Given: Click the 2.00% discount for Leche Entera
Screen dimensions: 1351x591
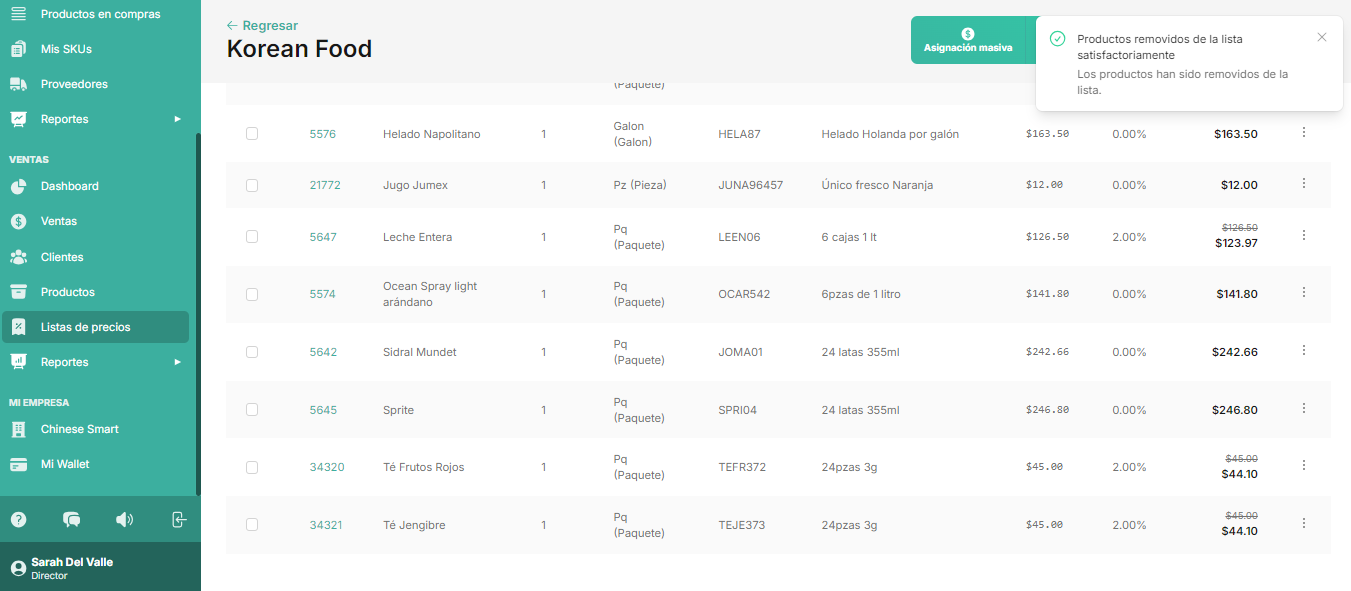Looking at the screenshot, I should 1129,237.
